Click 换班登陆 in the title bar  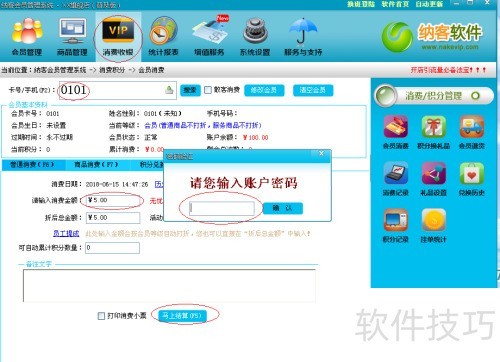(x=361, y=4)
